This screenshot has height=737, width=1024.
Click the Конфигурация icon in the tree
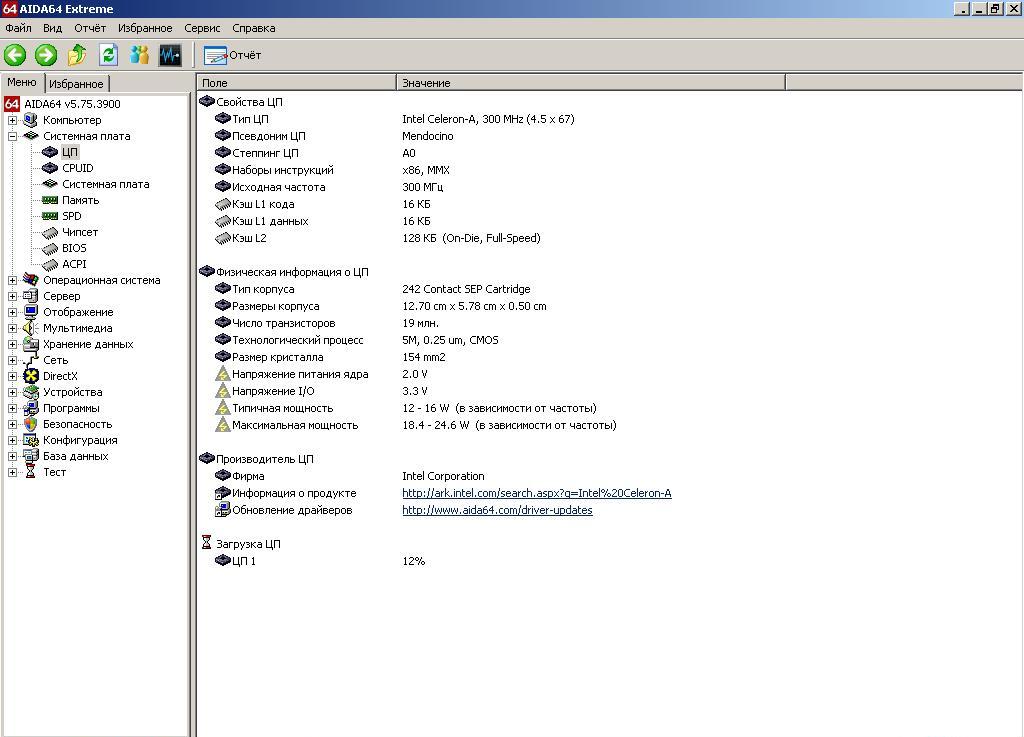point(31,440)
